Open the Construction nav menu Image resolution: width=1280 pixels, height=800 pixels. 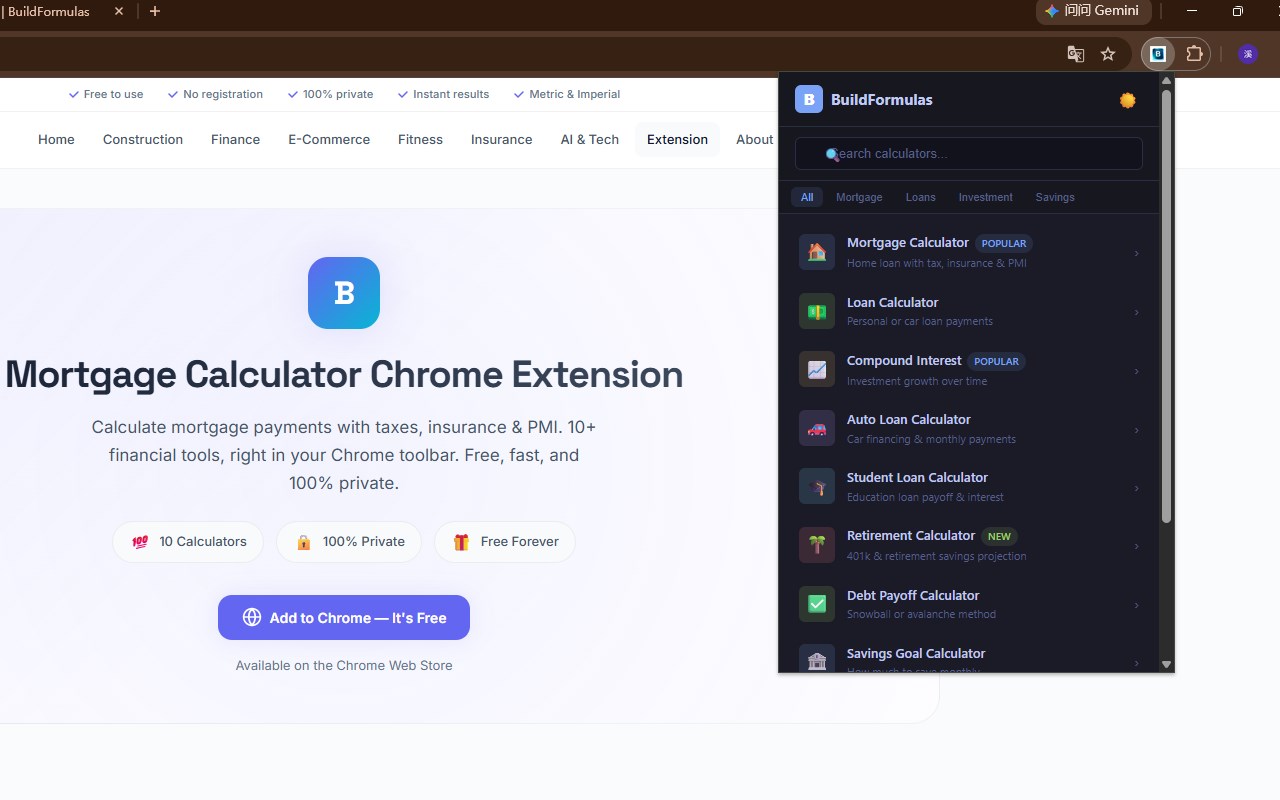pos(143,140)
